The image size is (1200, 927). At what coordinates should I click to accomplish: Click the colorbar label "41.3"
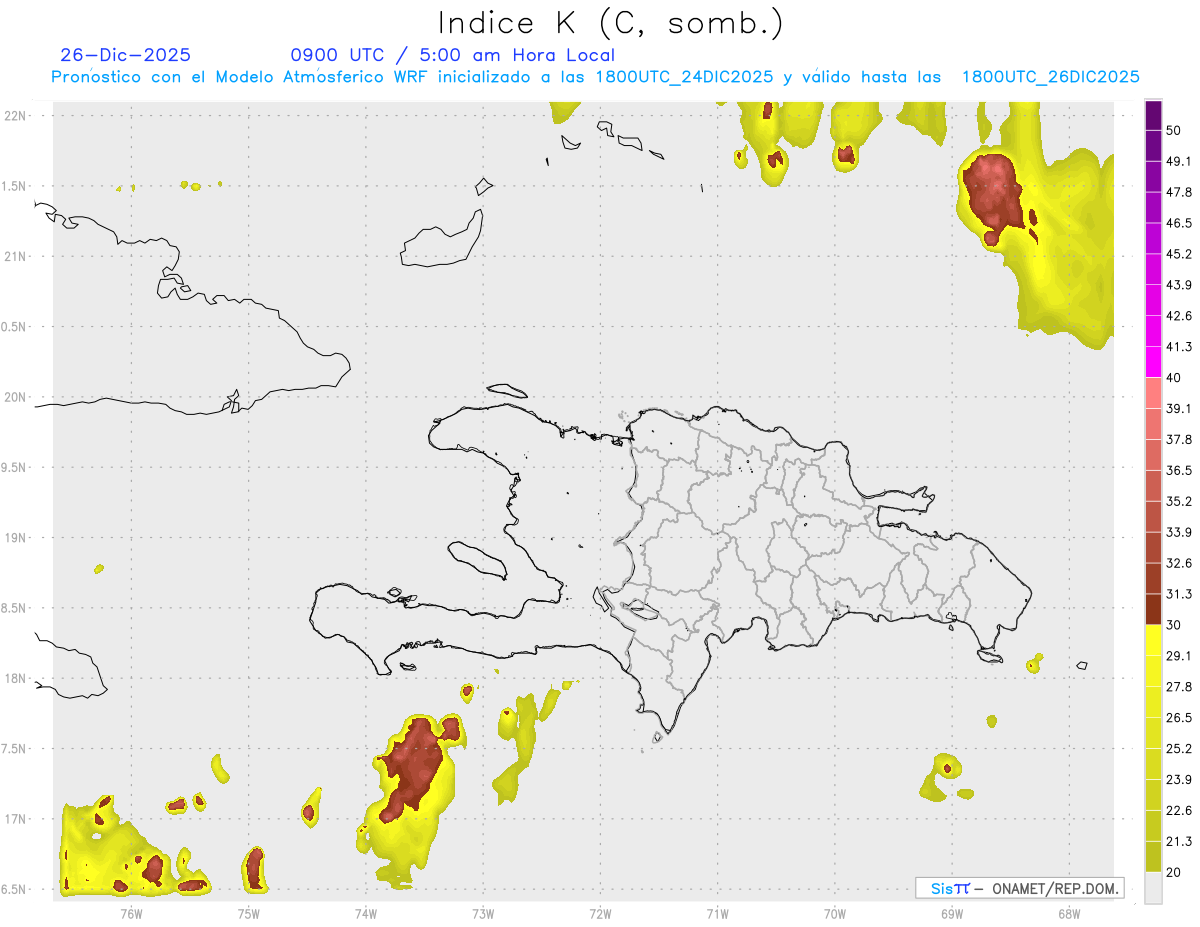point(1179,347)
